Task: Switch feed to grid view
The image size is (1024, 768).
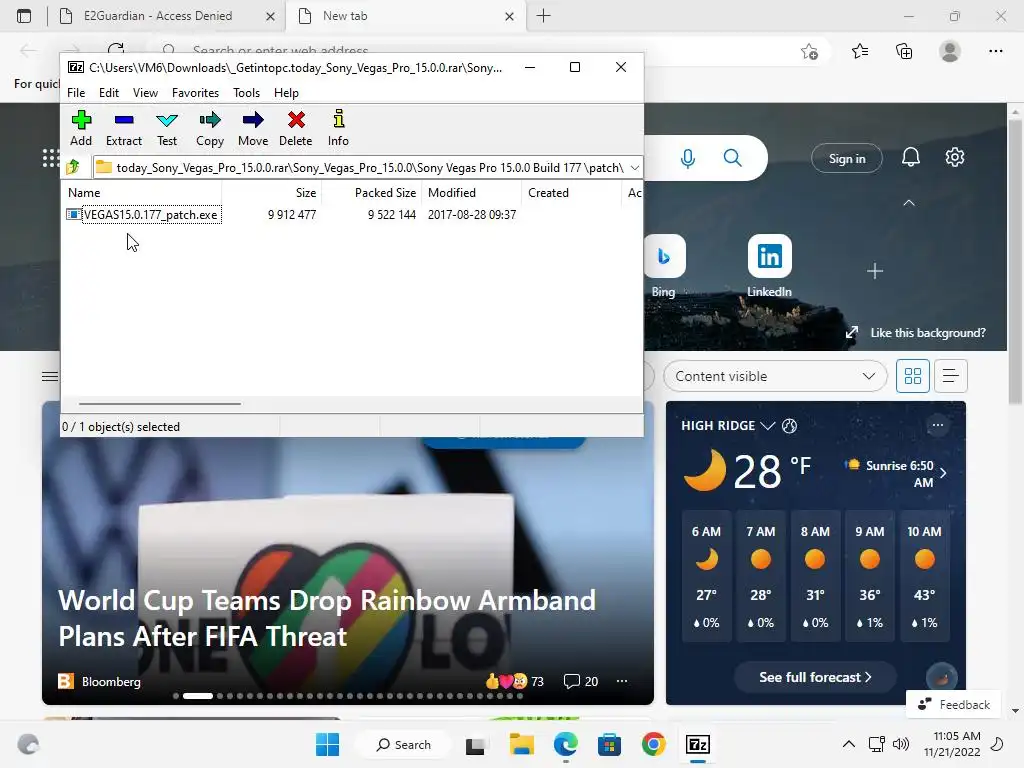Action: tap(912, 376)
